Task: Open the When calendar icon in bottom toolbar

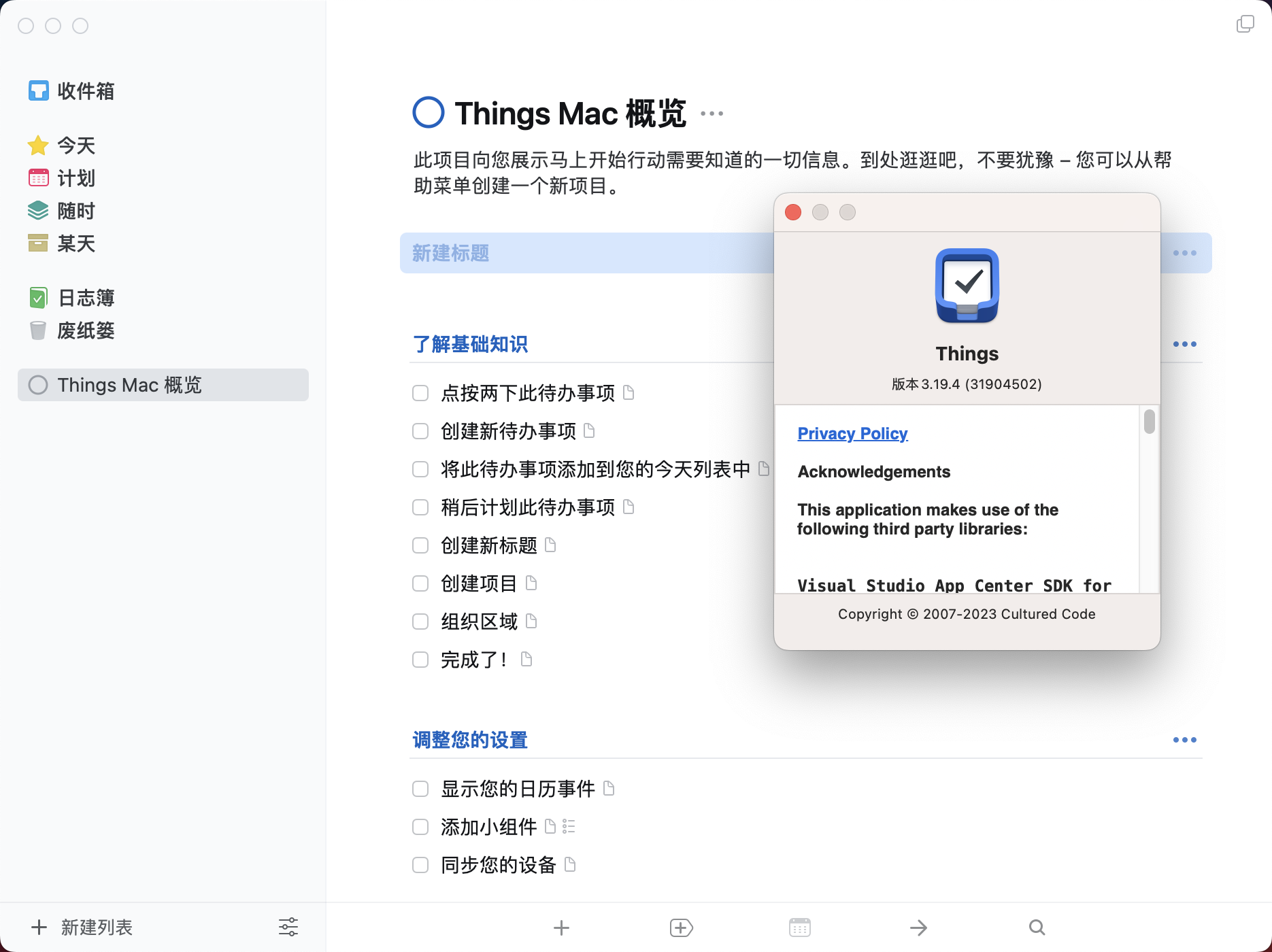Action: [800, 928]
